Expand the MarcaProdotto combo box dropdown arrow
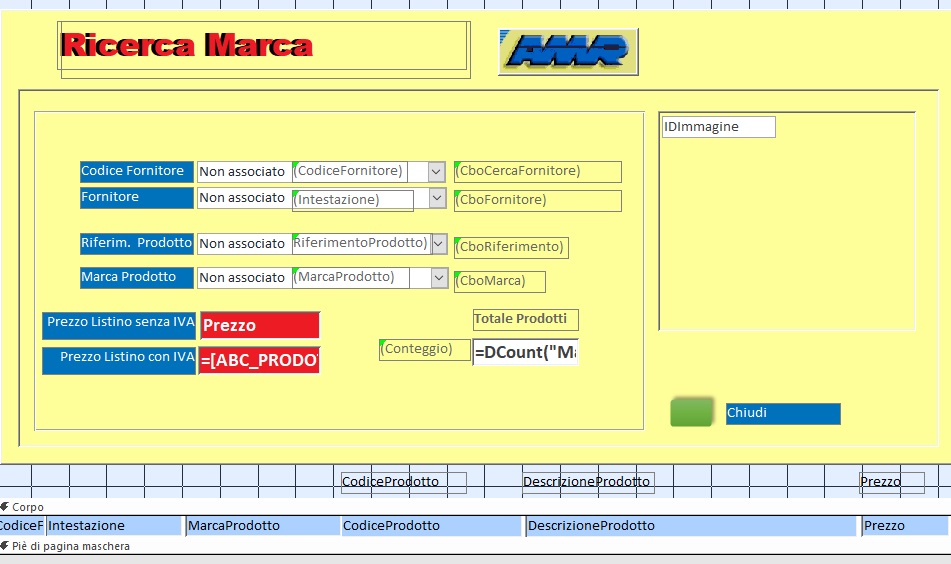This screenshot has height=564, width=951. 438,277
